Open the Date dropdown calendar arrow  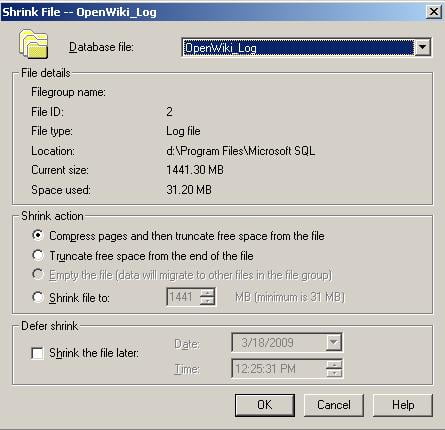point(334,342)
